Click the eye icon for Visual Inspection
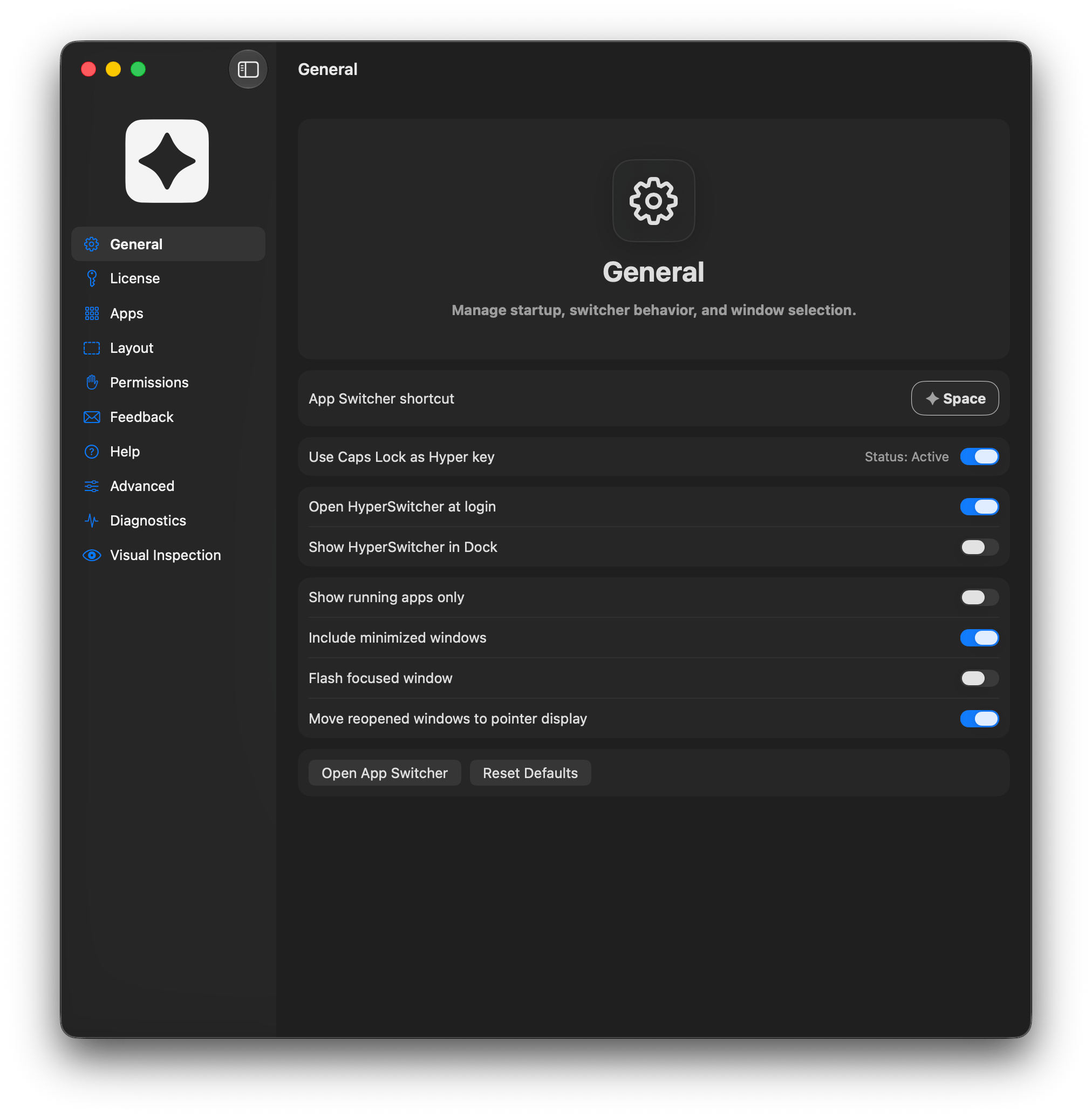The image size is (1092, 1118). click(x=92, y=555)
